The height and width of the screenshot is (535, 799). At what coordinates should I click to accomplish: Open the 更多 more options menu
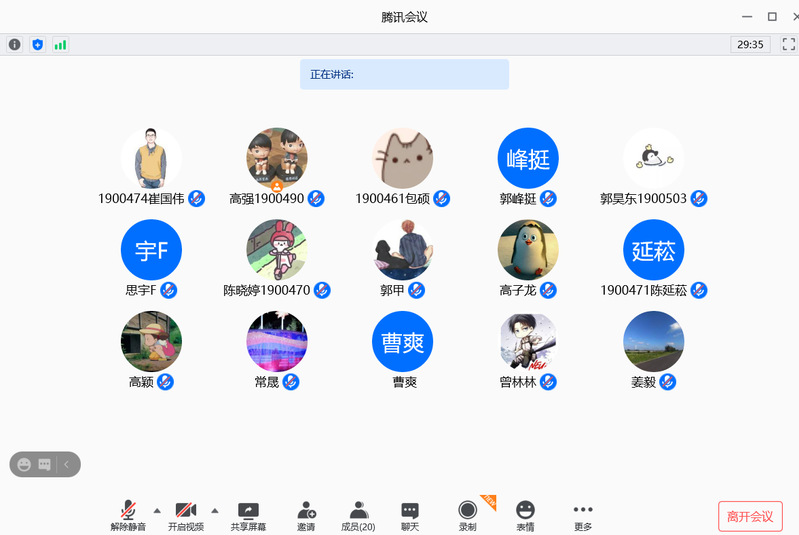[x=583, y=513]
